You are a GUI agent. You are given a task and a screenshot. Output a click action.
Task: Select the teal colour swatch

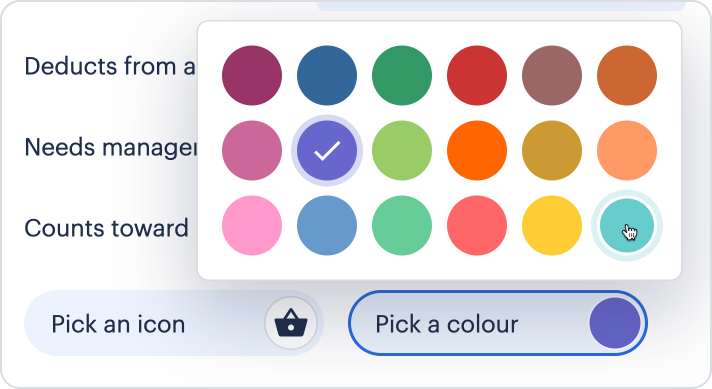tap(627, 226)
